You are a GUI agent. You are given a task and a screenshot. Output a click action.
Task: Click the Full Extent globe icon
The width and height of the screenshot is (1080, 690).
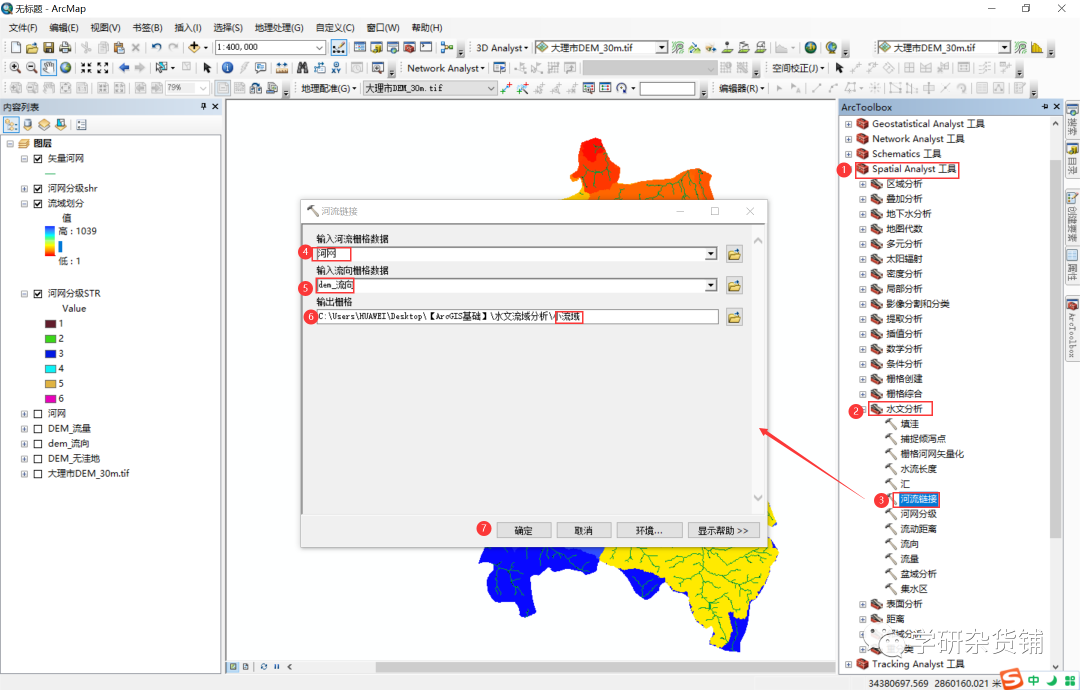(65, 67)
